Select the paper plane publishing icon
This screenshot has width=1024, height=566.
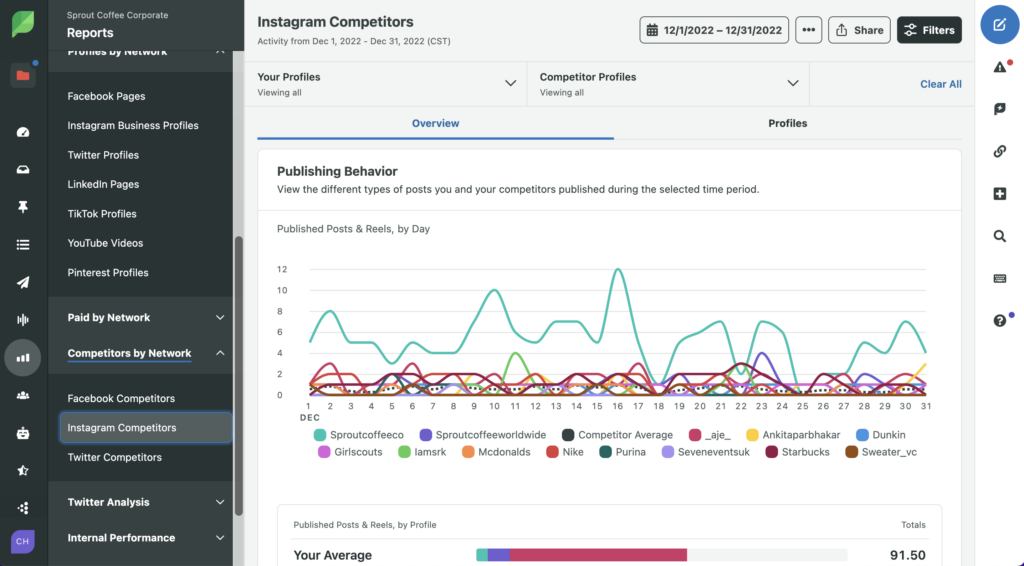click(23, 282)
